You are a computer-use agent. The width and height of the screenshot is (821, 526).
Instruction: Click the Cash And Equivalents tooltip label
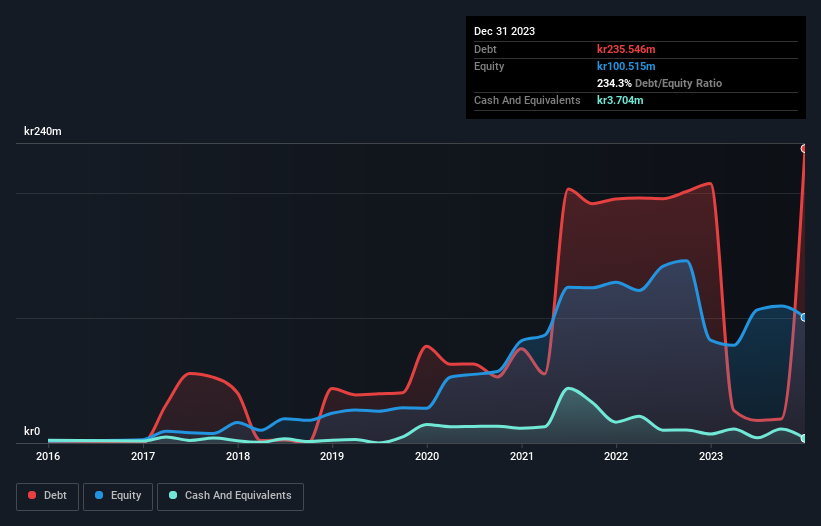pyautogui.click(x=527, y=100)
